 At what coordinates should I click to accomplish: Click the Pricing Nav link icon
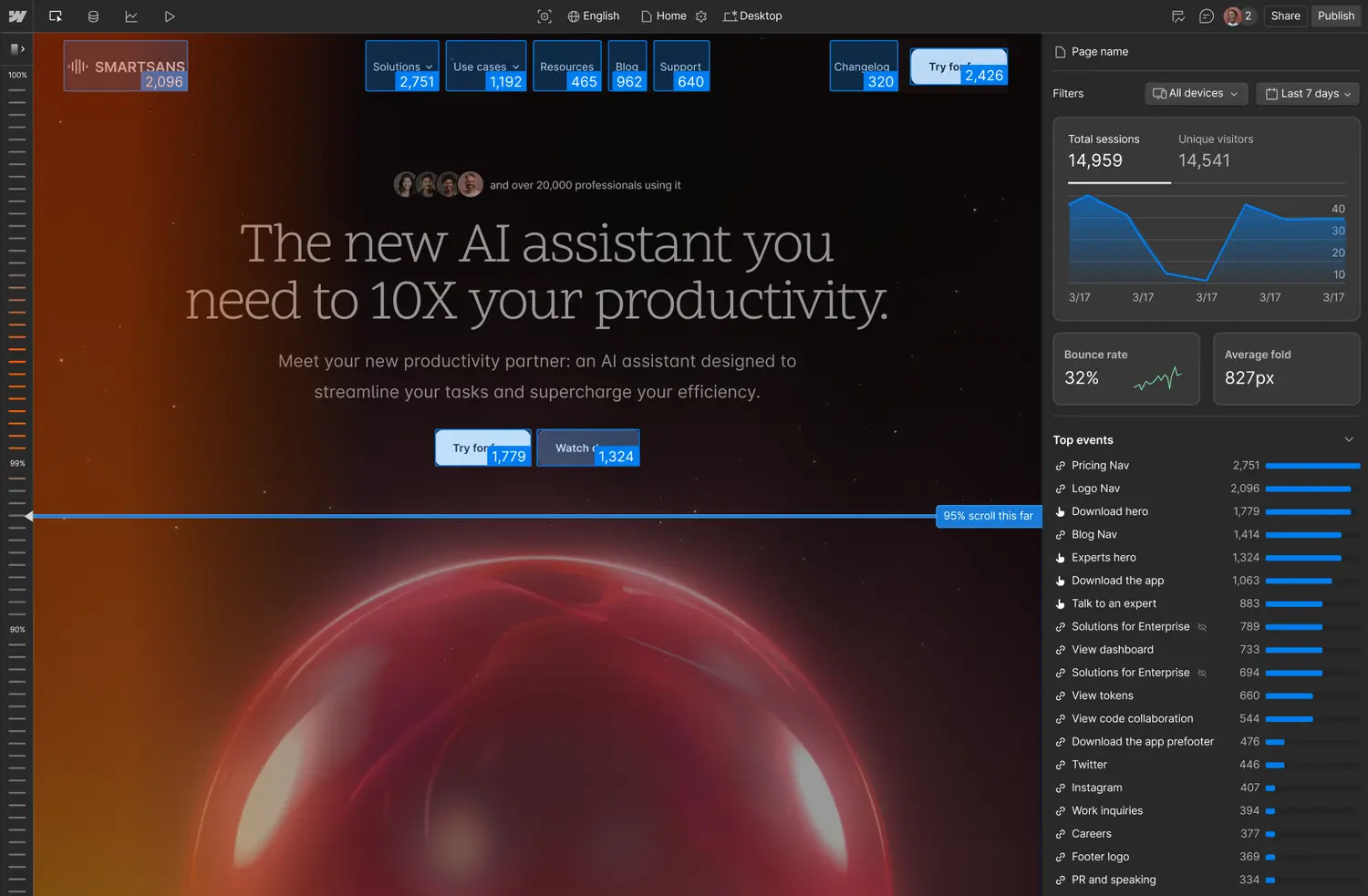tap(1061, 466)
